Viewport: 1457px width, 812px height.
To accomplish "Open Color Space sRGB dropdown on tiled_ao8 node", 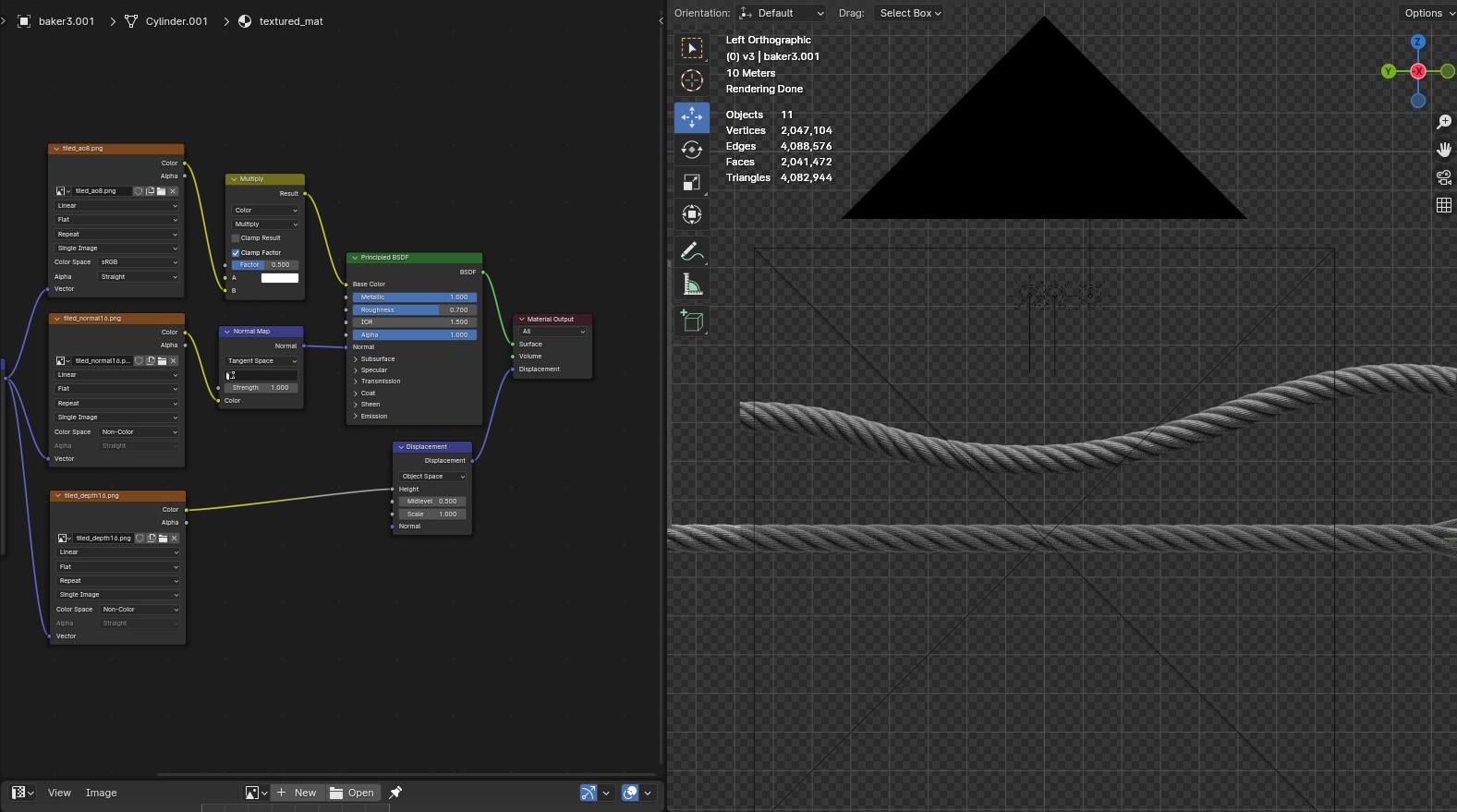I will [x=139, y=262].
